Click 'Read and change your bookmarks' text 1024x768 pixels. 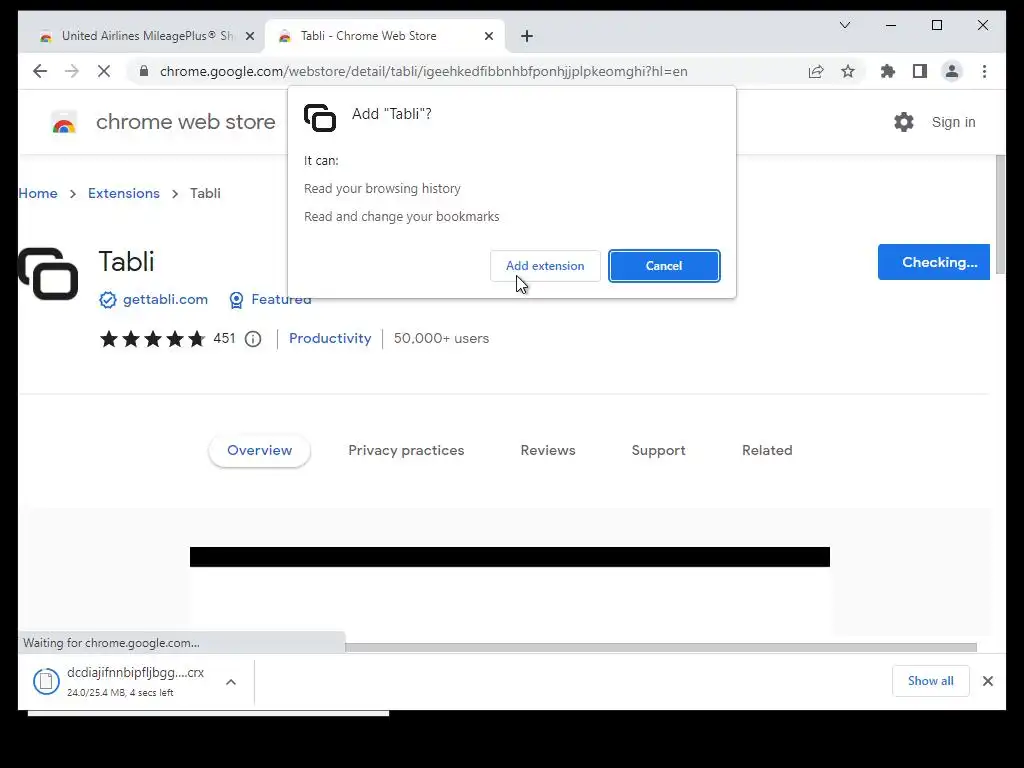click(x=402, y=217)
